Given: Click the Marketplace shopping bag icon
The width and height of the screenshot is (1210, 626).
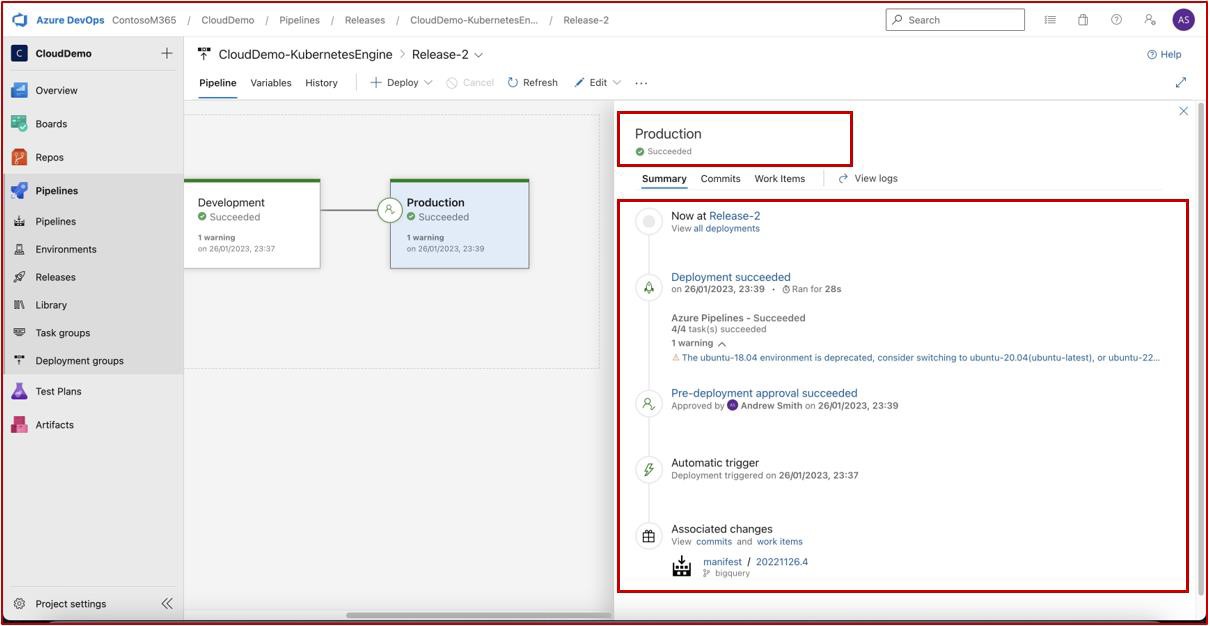Looking at the screenshot, I should point(1082,19).
